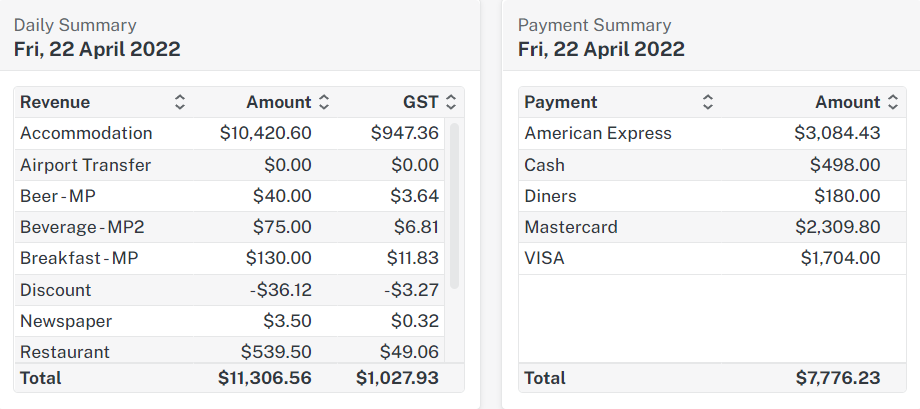Click sort arrows beside Payment Summary Amount
This screenshot has height=409, width=920.
tap(893, 102)
